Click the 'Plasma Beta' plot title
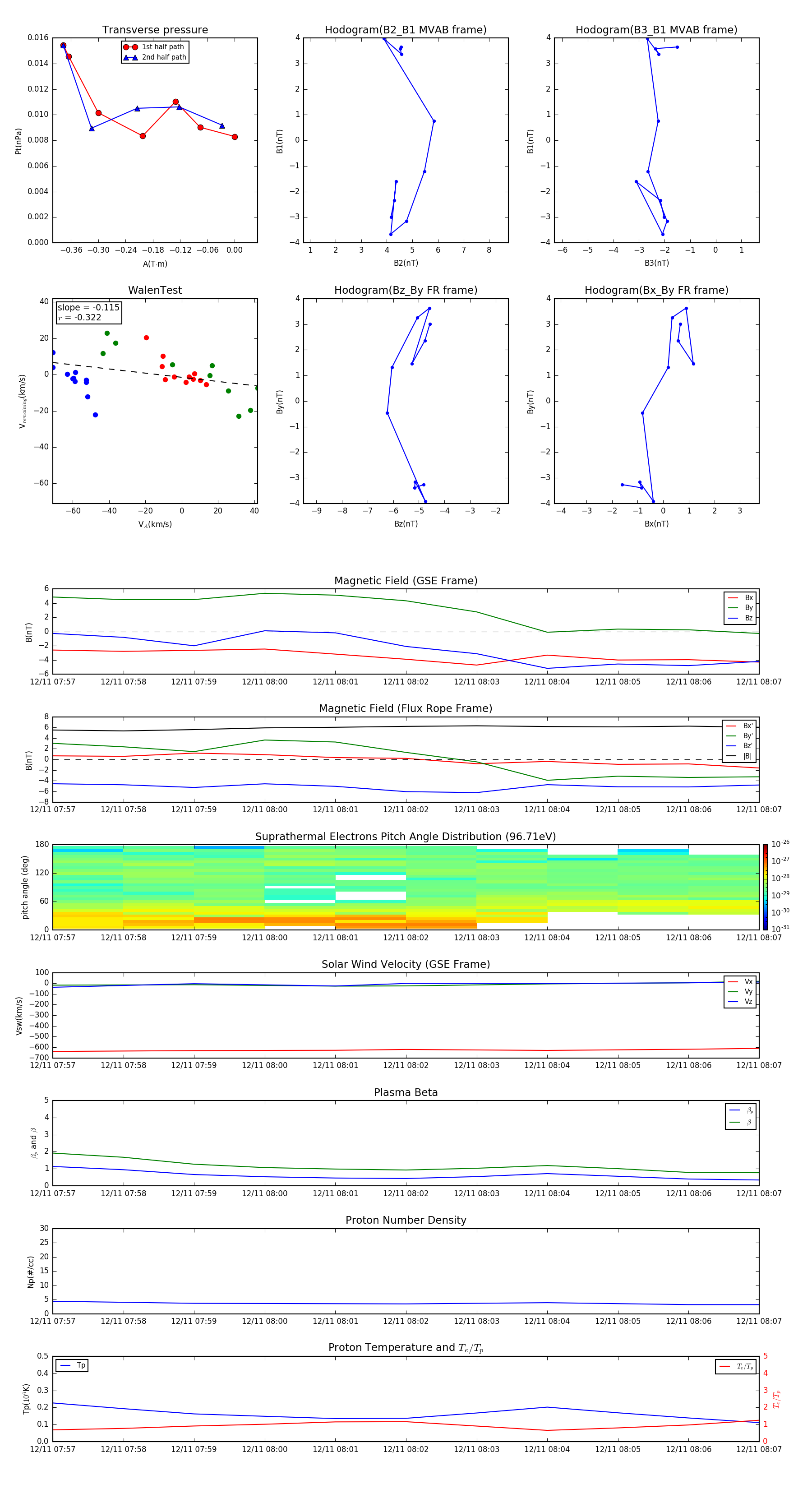 click(x=406, y=1092)
